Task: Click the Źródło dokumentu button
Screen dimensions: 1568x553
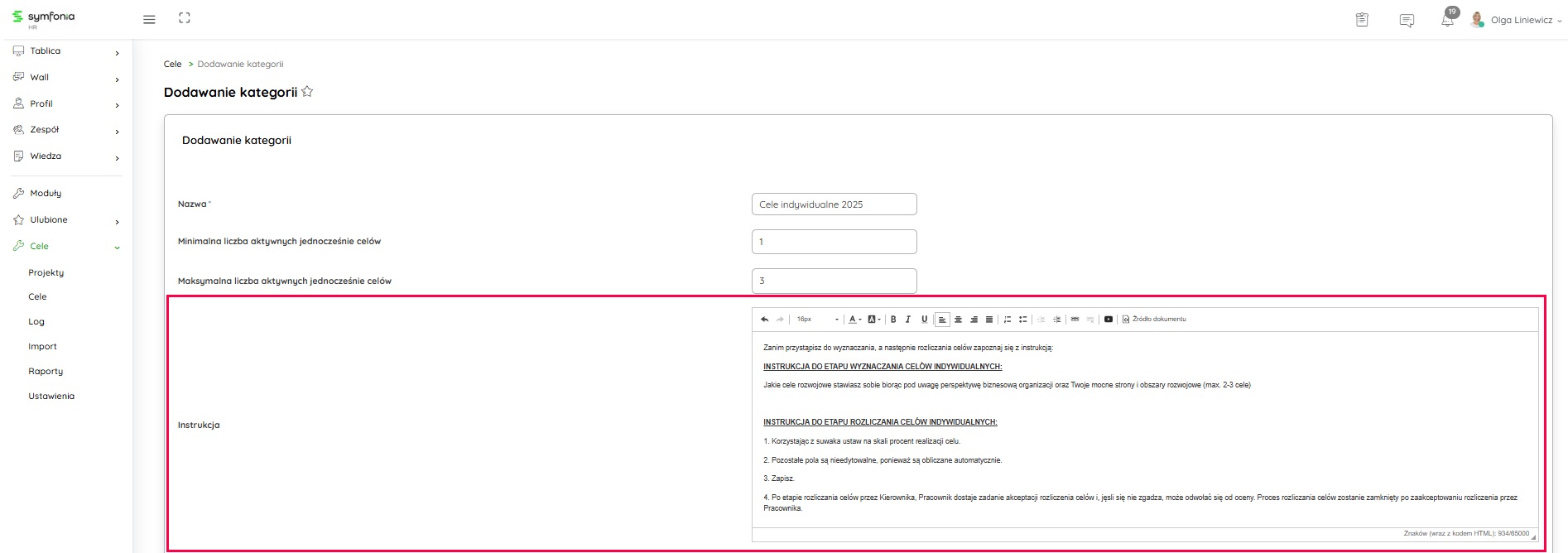Action: 1154,320
